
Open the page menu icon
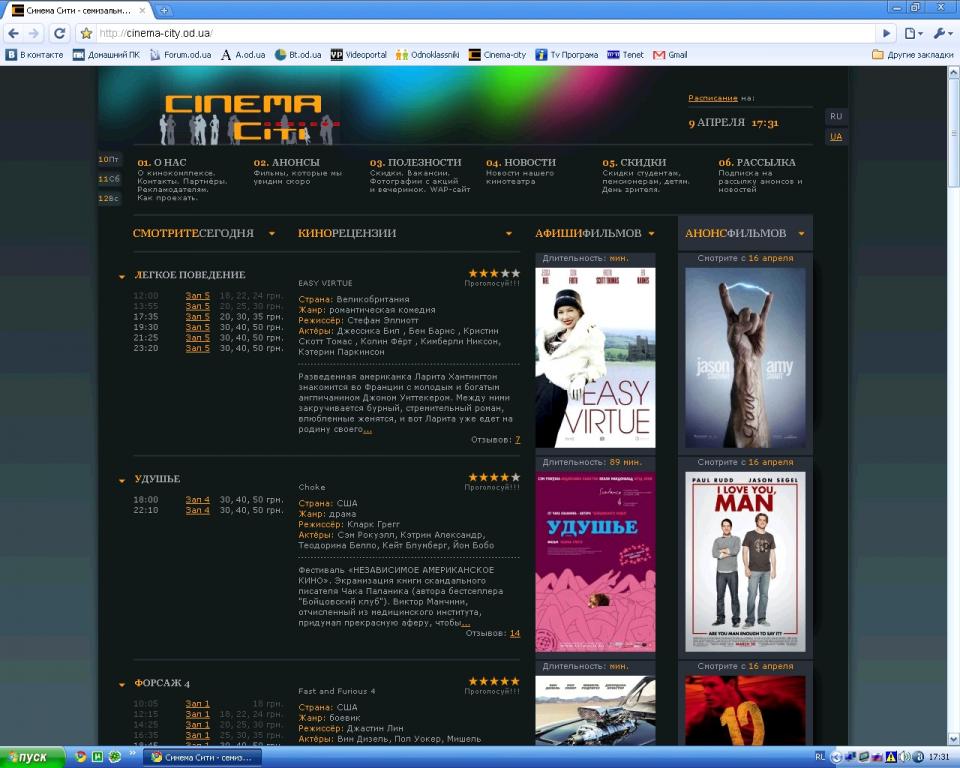click(x=913, y=33)
